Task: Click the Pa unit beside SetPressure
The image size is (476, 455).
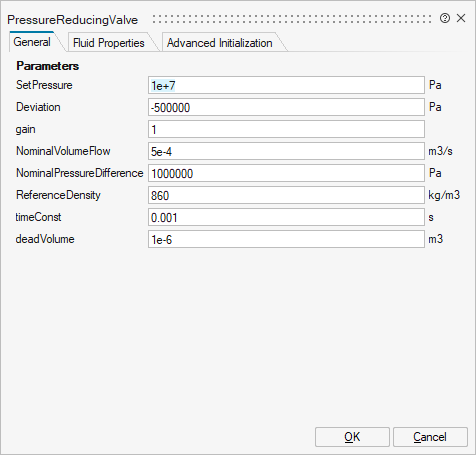Action: (x=435, y=85)
